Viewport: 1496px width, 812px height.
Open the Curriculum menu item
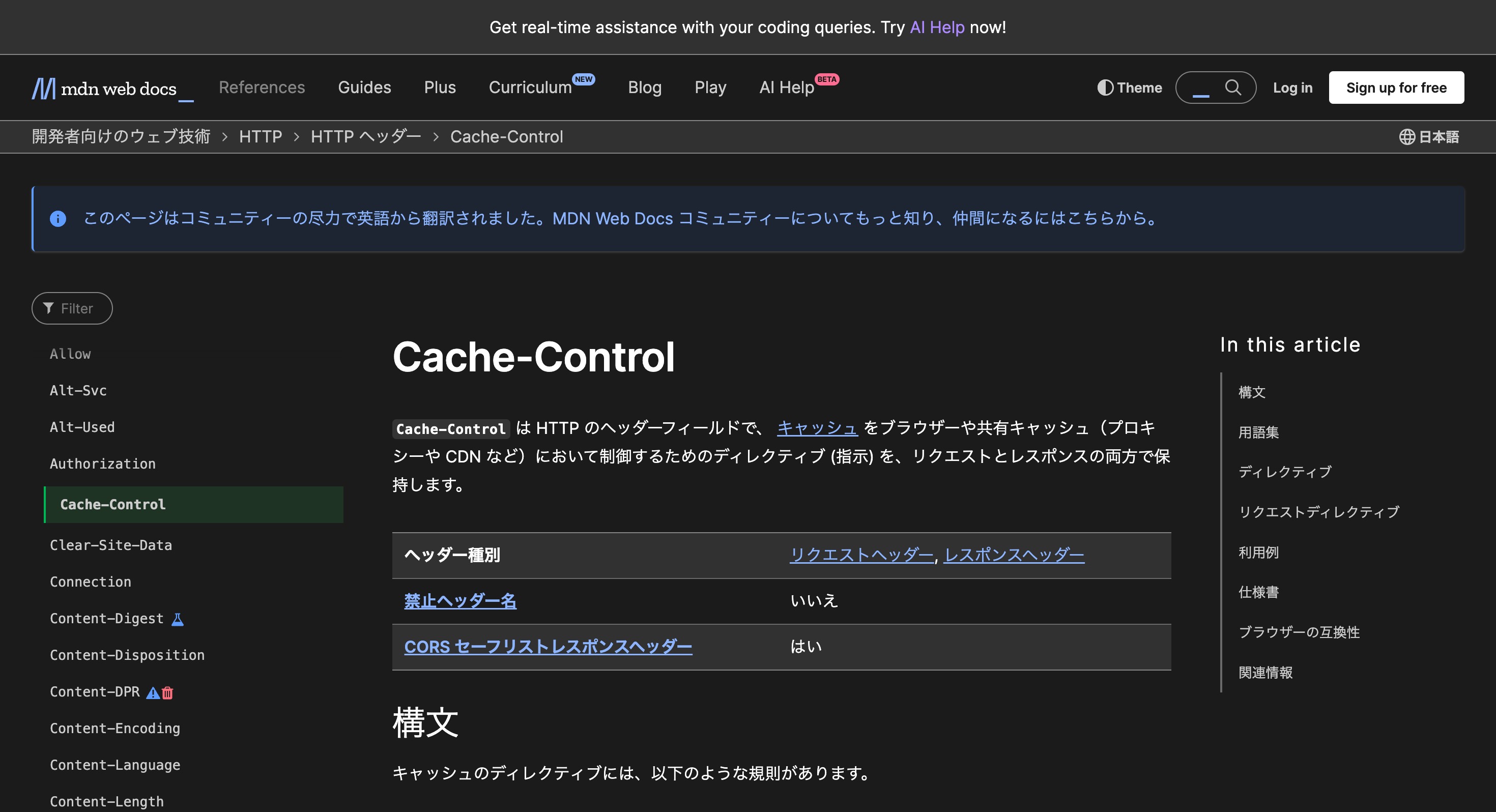coord(530,88)
